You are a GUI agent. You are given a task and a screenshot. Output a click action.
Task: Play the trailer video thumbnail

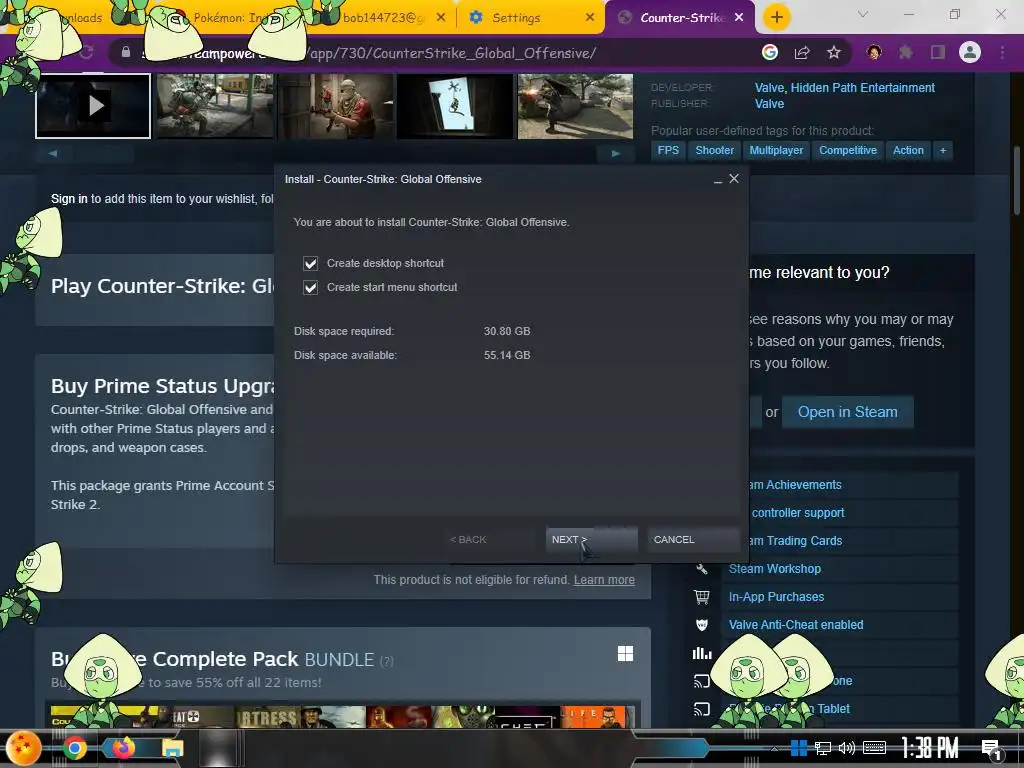pos(93,106)
